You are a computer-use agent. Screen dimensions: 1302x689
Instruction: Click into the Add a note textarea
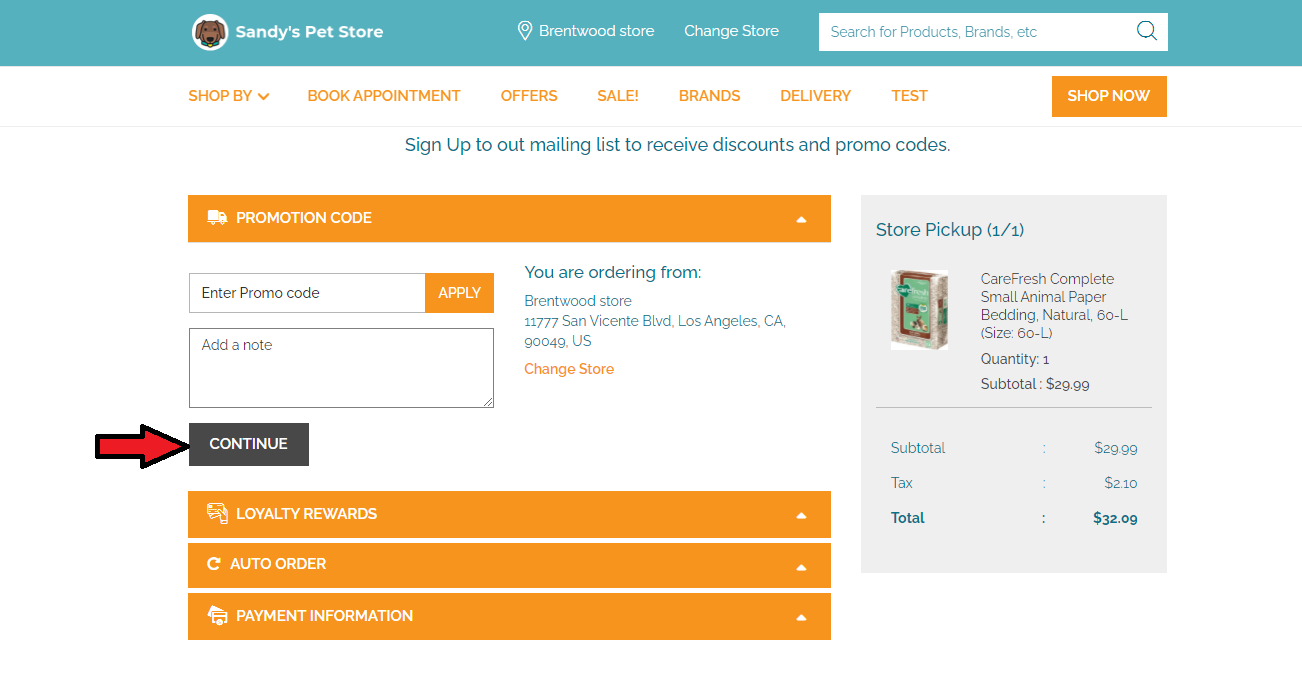coord(341,368)
